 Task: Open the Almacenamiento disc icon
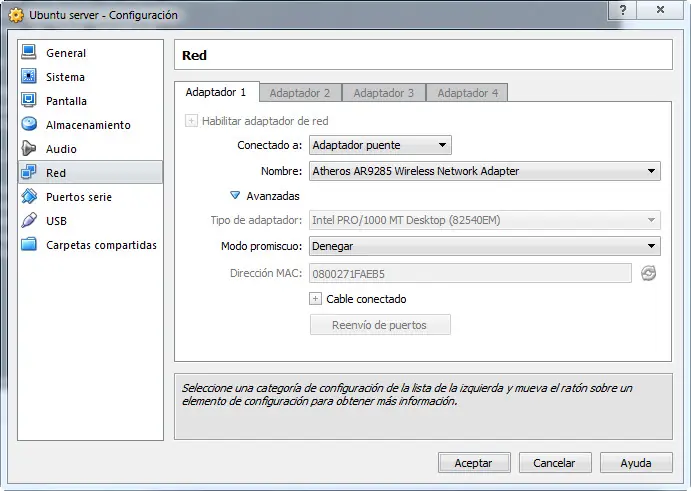pyautogui.click(x=29, y=124)
